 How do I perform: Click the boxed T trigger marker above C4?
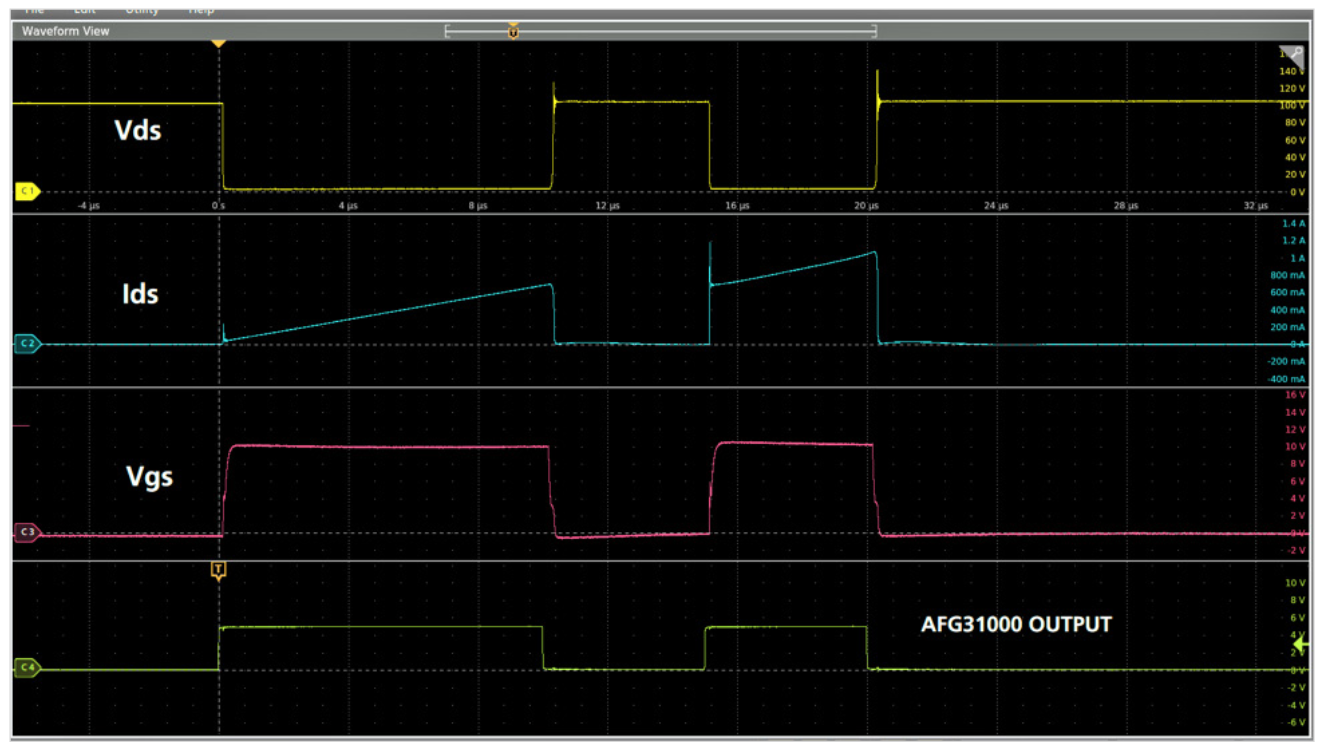click(x=219, y=570)
